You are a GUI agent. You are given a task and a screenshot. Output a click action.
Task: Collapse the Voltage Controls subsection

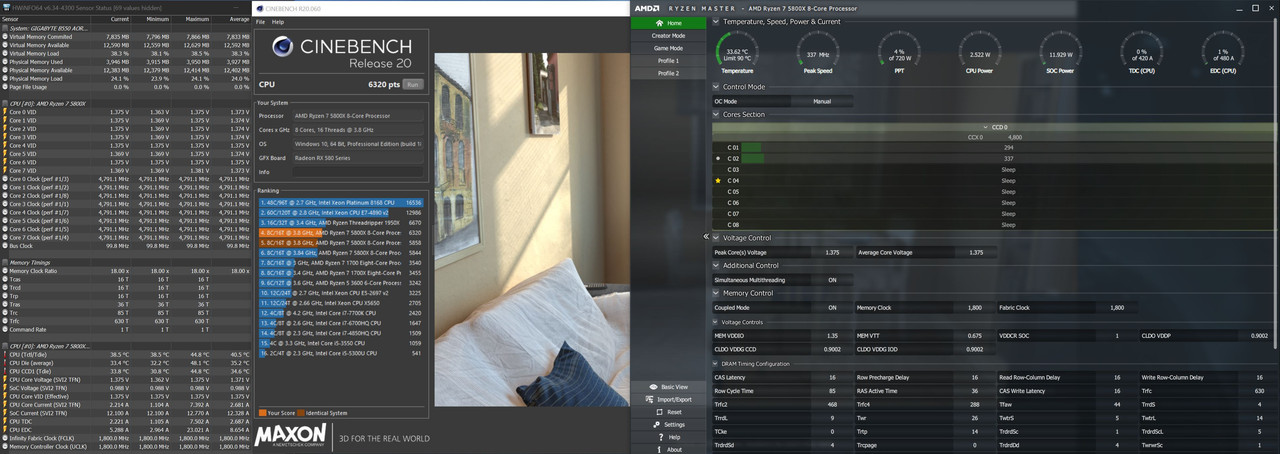[716, 322]
